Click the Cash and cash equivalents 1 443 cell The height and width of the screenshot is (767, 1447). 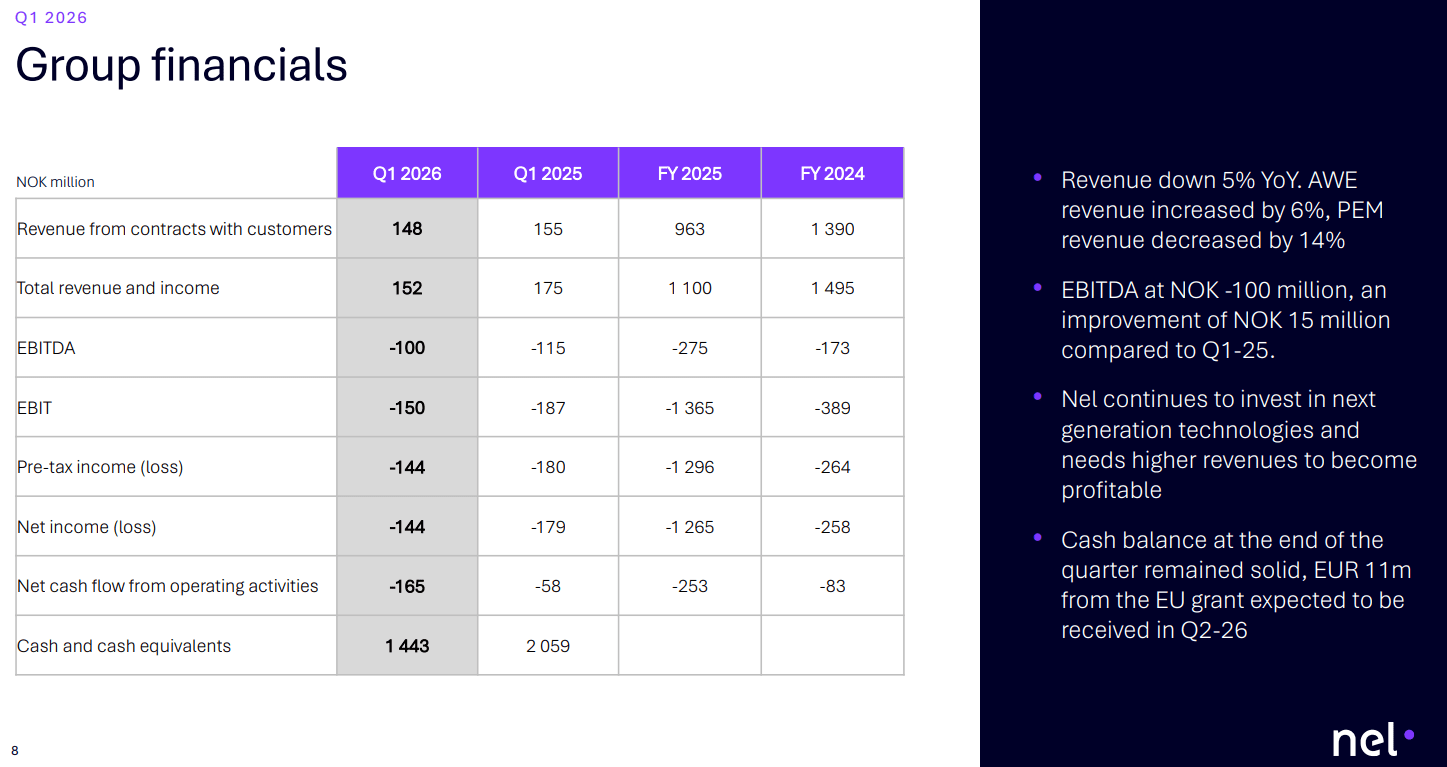point(407,646)
